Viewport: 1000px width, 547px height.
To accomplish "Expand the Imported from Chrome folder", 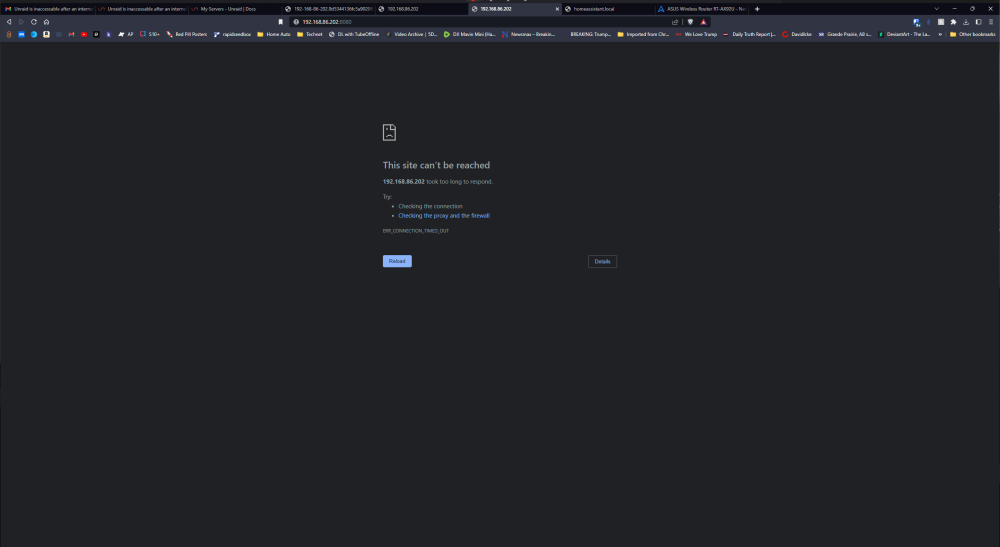I will coord(643,34).
